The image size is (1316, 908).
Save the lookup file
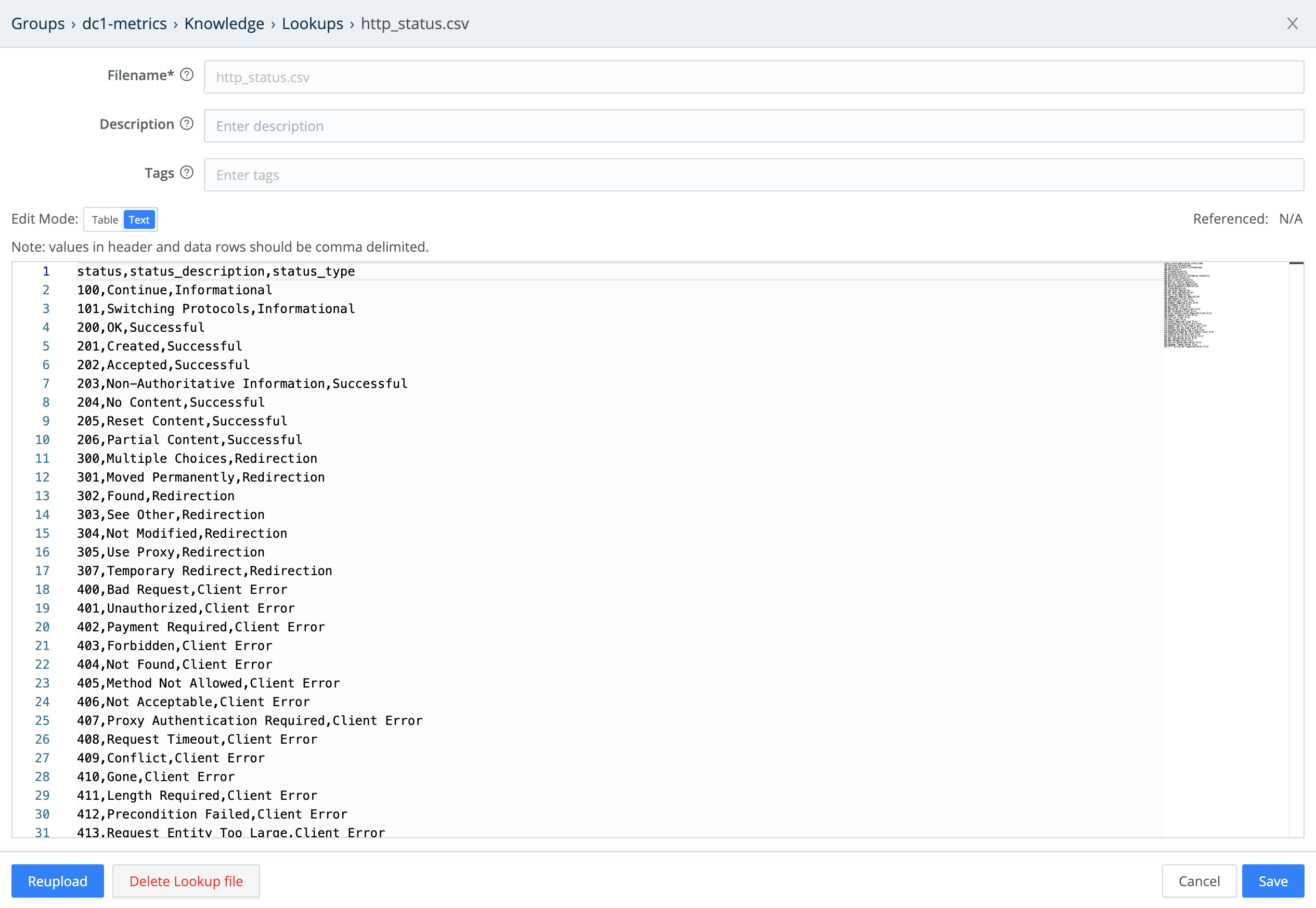coord(1273,880)
